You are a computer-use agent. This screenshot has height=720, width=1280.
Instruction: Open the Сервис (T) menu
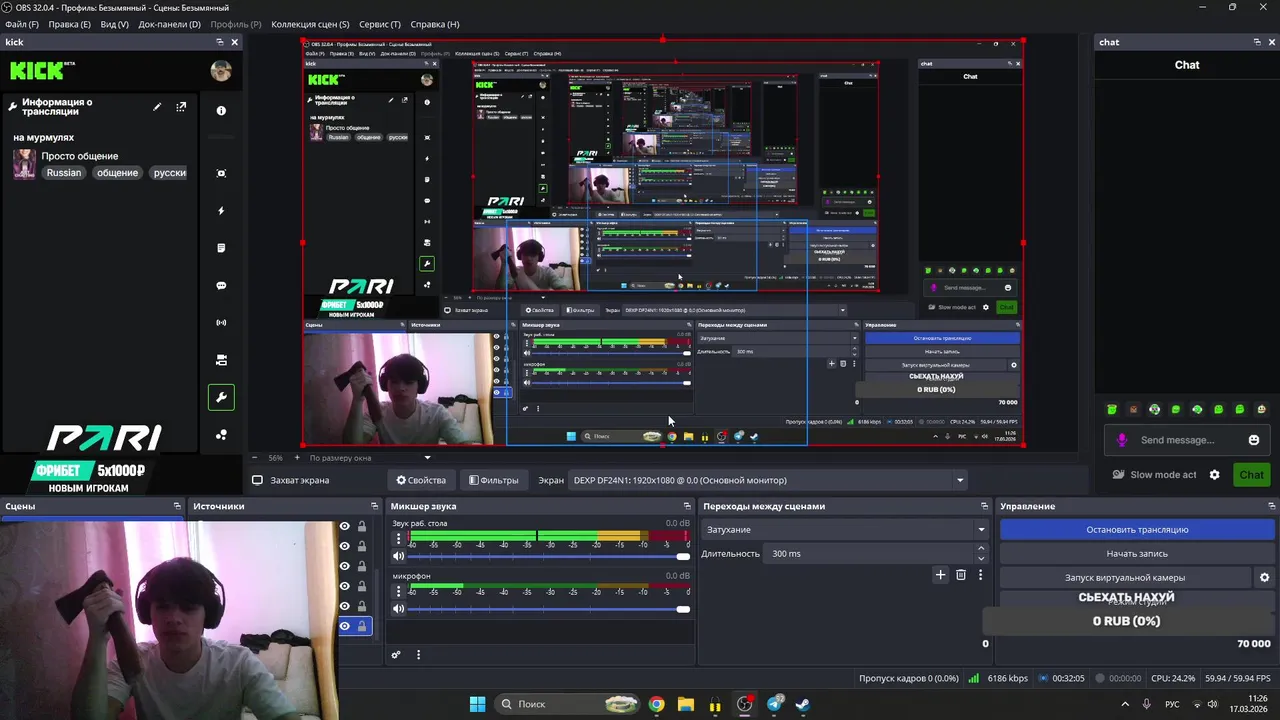coord(380,24)
